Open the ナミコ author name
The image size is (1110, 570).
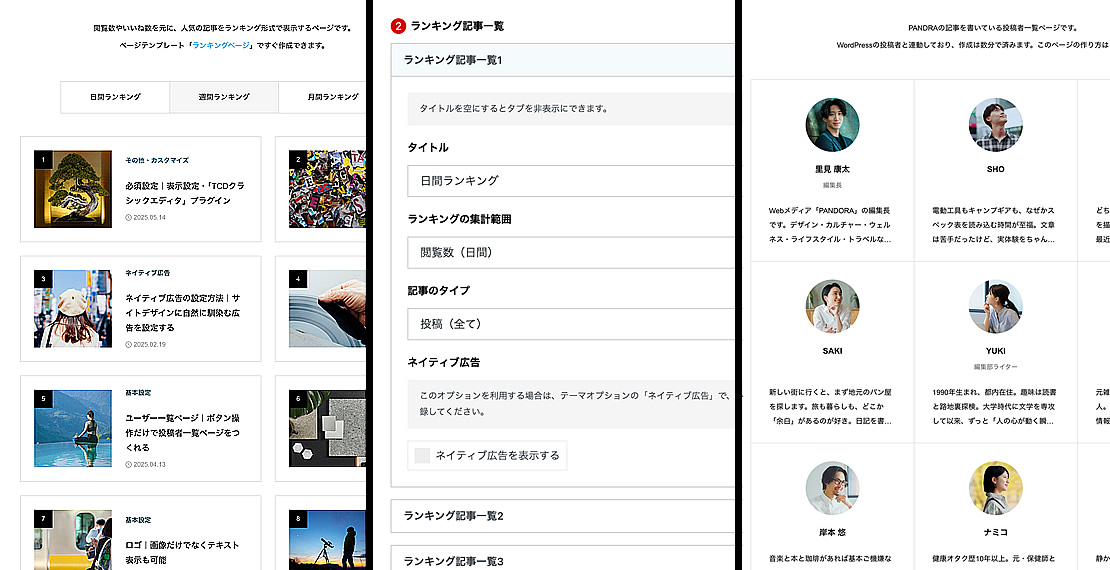pos(995,532)
